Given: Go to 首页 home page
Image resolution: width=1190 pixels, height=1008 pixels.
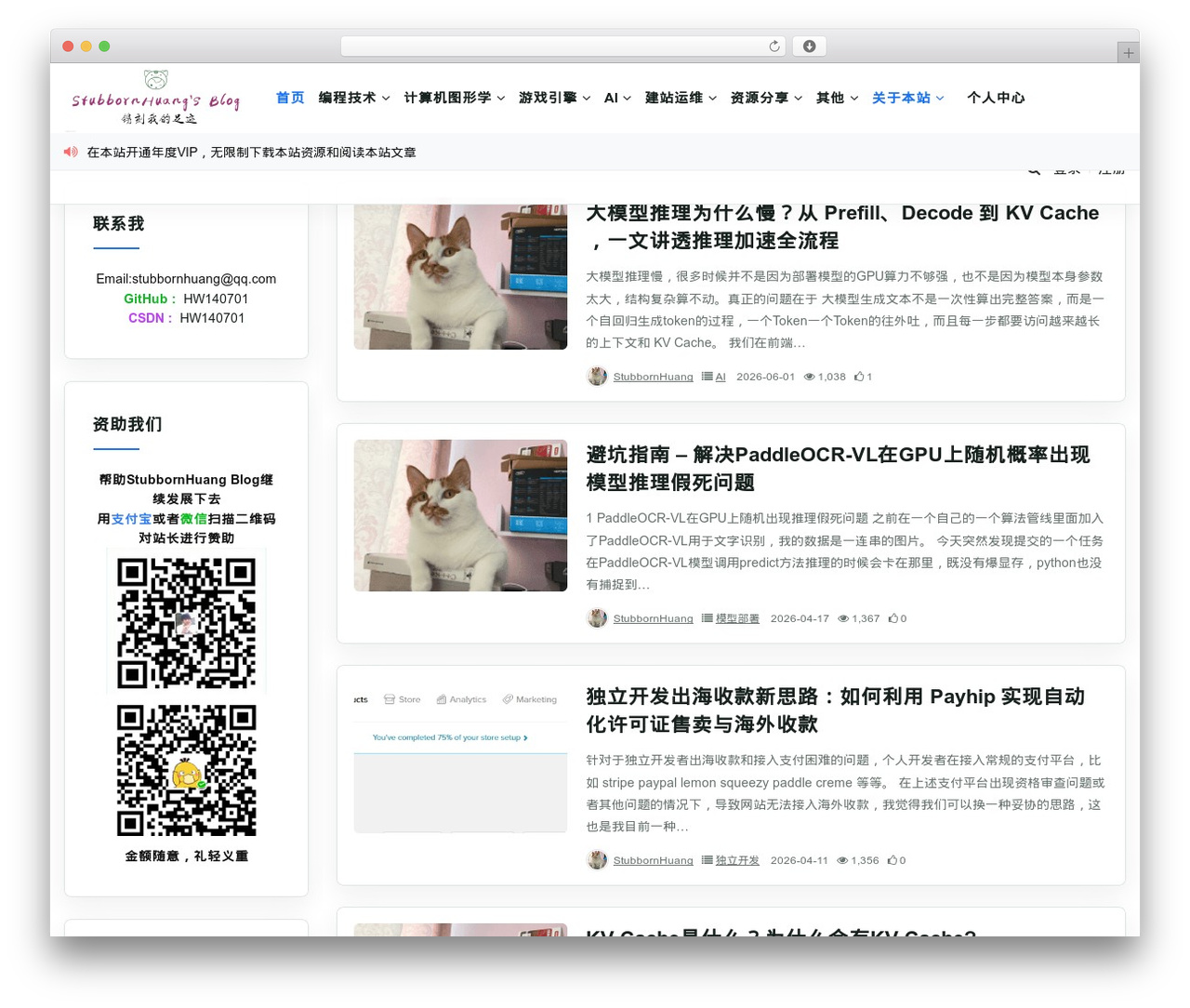Looking at the screenshot, I should [x=290, y=98].
